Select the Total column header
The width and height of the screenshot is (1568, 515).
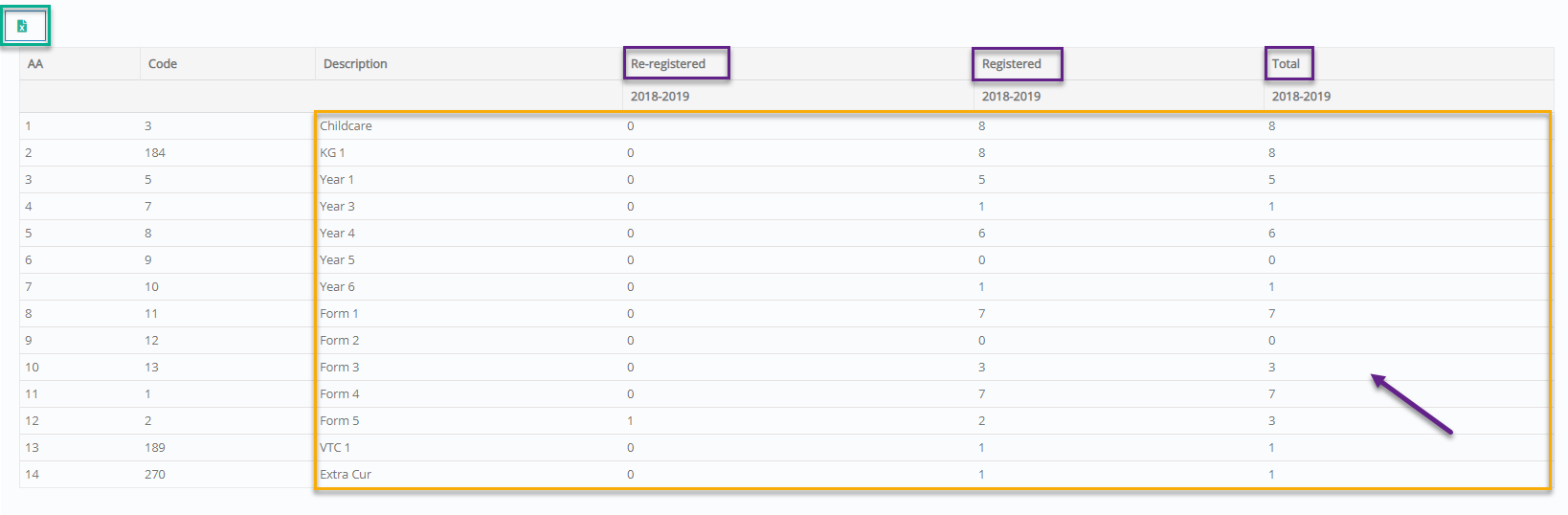(x=1286, y=64)
